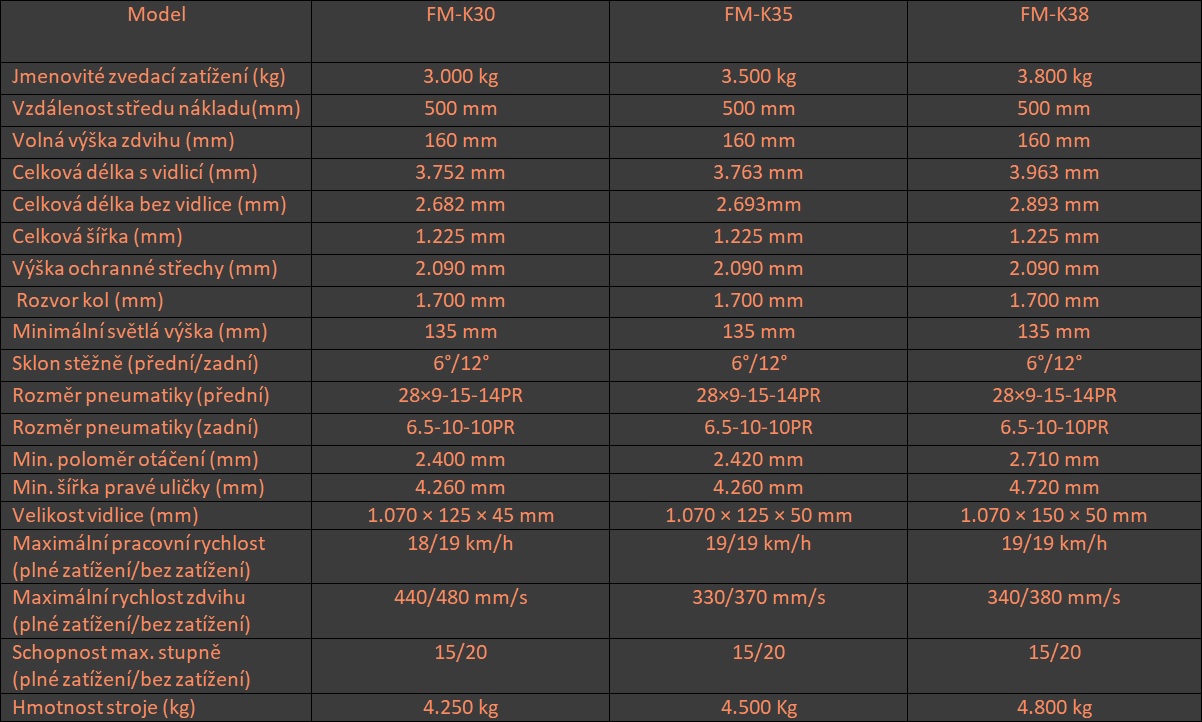Click the FM-K38 model header
Screen dimensions: 1202x722
1054,15
